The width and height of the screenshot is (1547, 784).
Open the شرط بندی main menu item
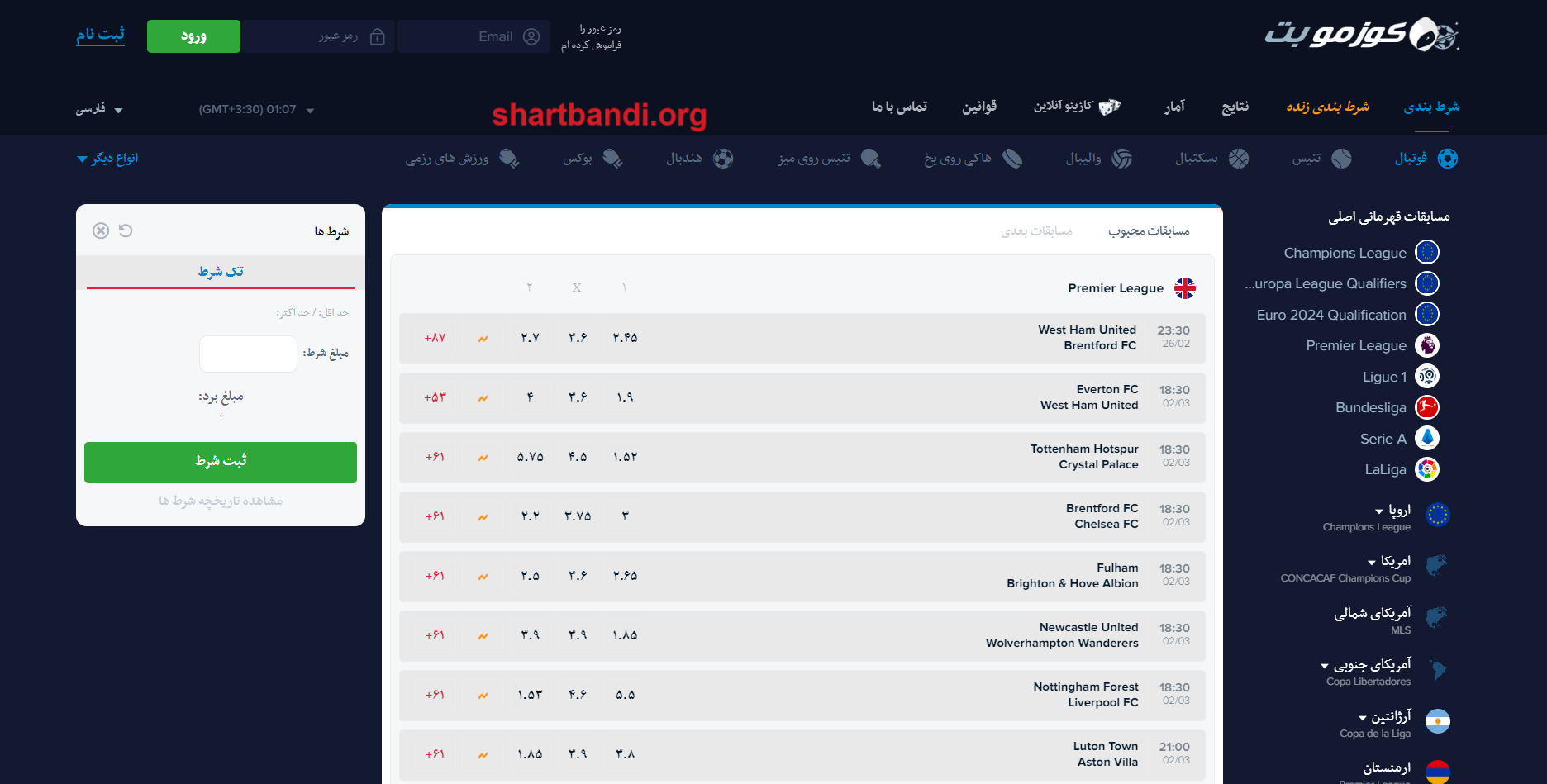coord(1431,107)
